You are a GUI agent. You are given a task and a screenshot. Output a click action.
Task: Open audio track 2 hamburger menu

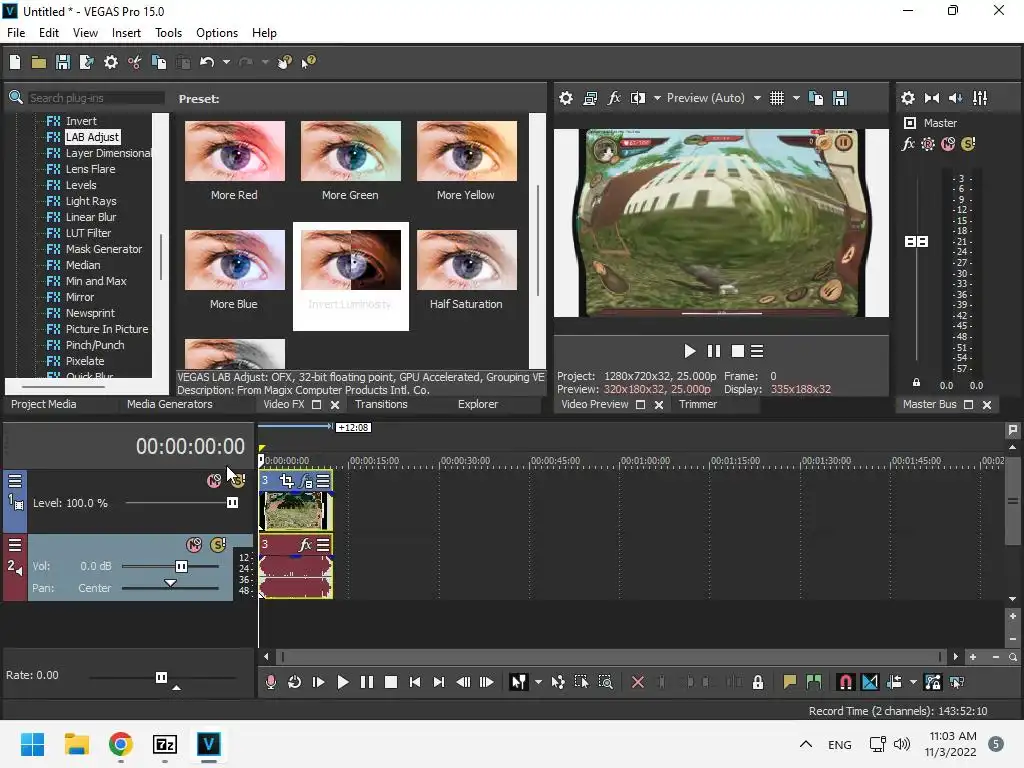tap(14, 545)
